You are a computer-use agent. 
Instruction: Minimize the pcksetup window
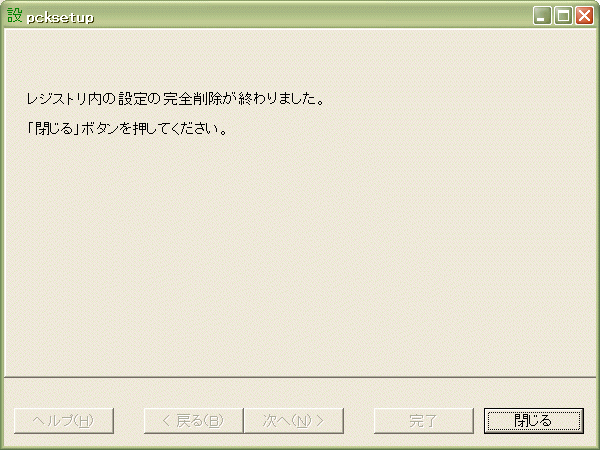tap(542, 16)
